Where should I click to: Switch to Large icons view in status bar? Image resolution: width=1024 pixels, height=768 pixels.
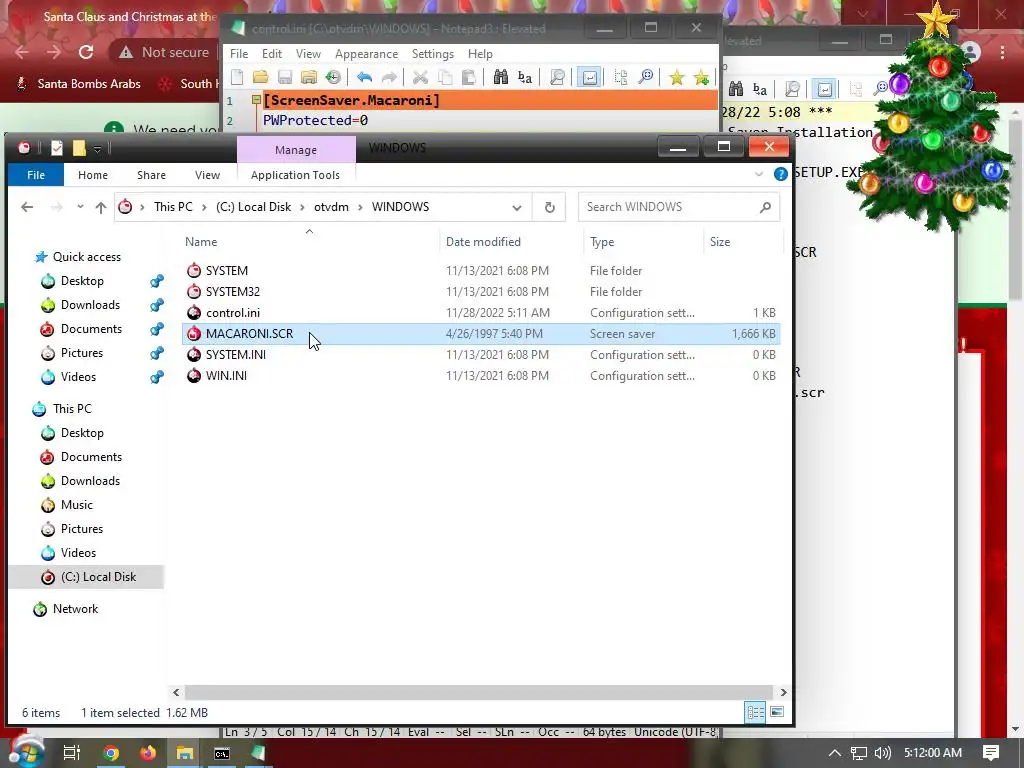pos(776,712)
